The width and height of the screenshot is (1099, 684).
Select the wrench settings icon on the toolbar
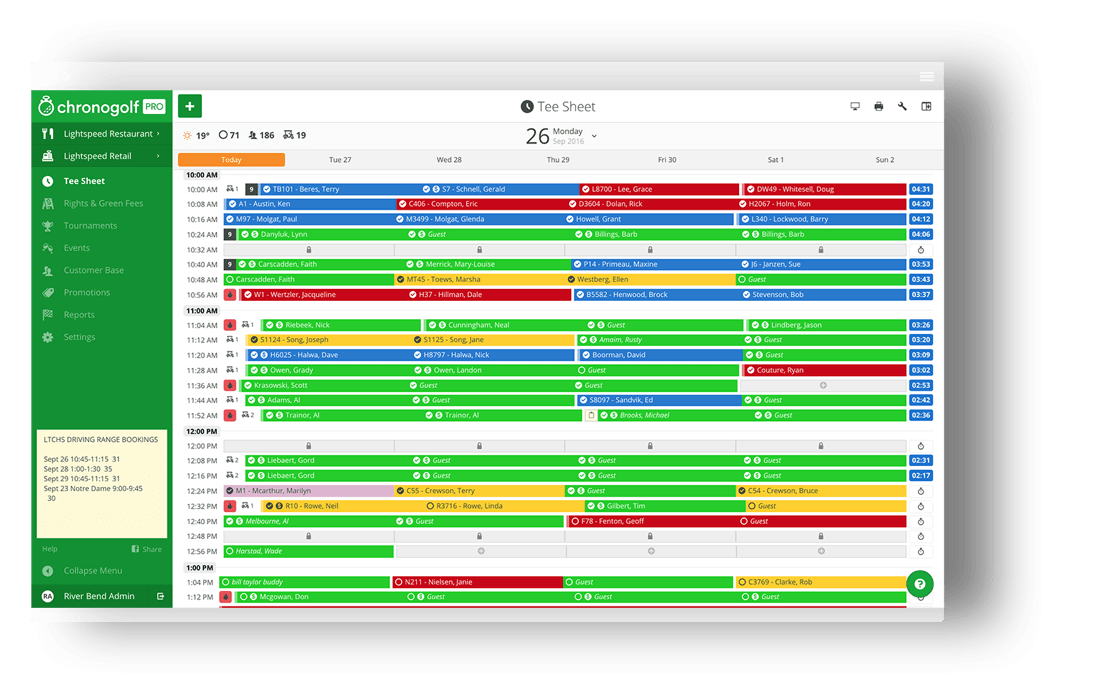pyautogui.click(x=902, y=106)
